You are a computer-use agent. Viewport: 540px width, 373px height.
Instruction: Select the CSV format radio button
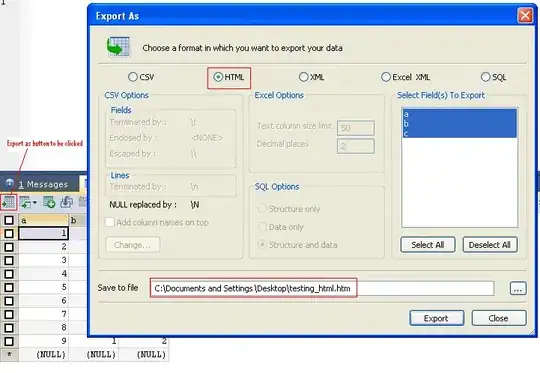pos(133,77)
